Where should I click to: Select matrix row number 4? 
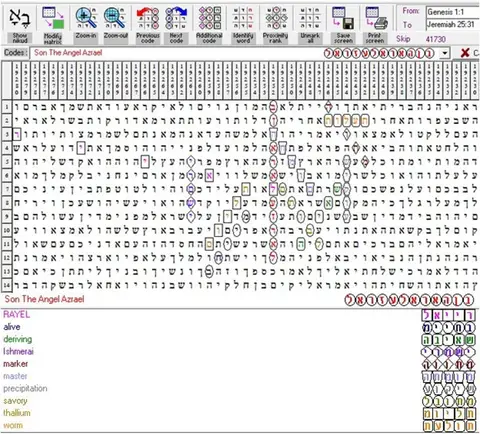[x=7, y=148]
